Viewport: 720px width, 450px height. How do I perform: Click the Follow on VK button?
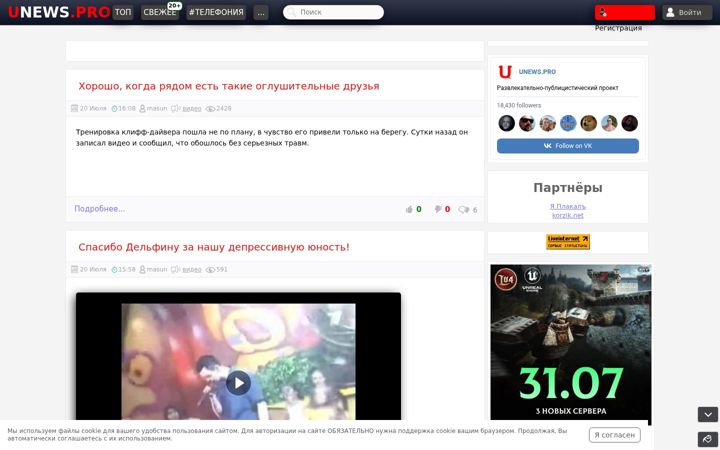pyautogui.click(x=568, y=146)
